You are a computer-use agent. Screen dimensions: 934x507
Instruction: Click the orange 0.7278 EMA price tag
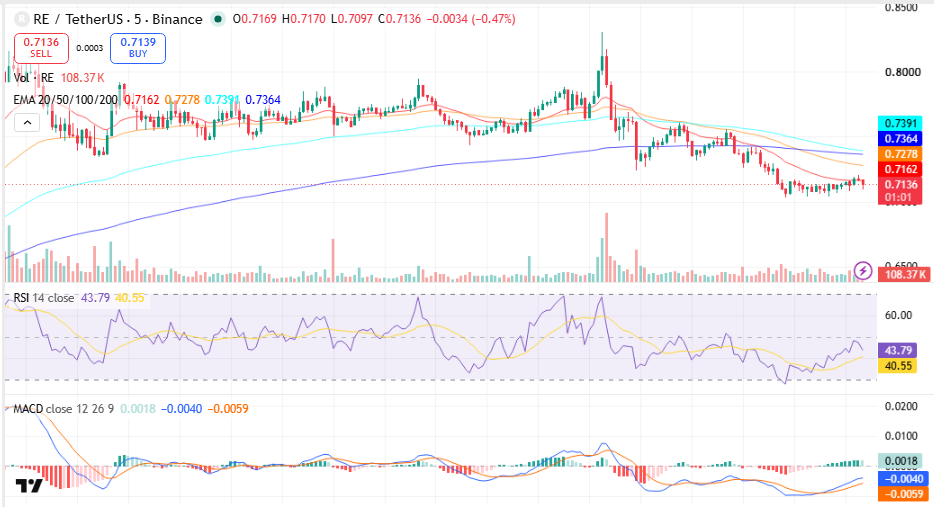coord(900,154)
